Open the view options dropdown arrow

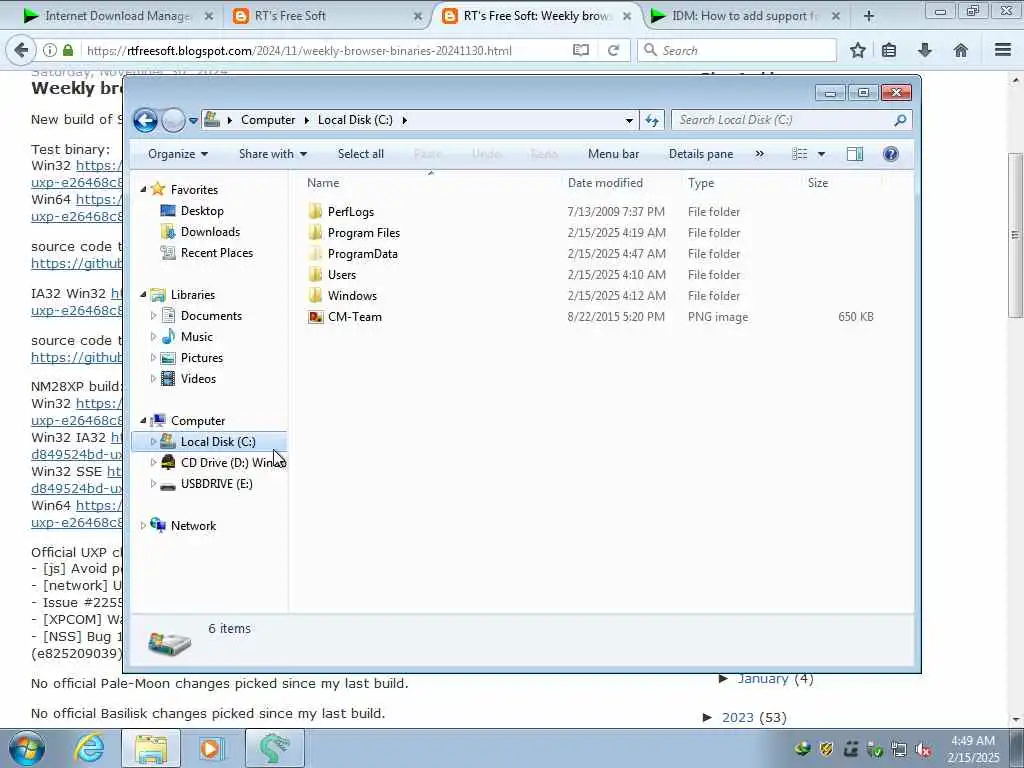coord(822,154)
